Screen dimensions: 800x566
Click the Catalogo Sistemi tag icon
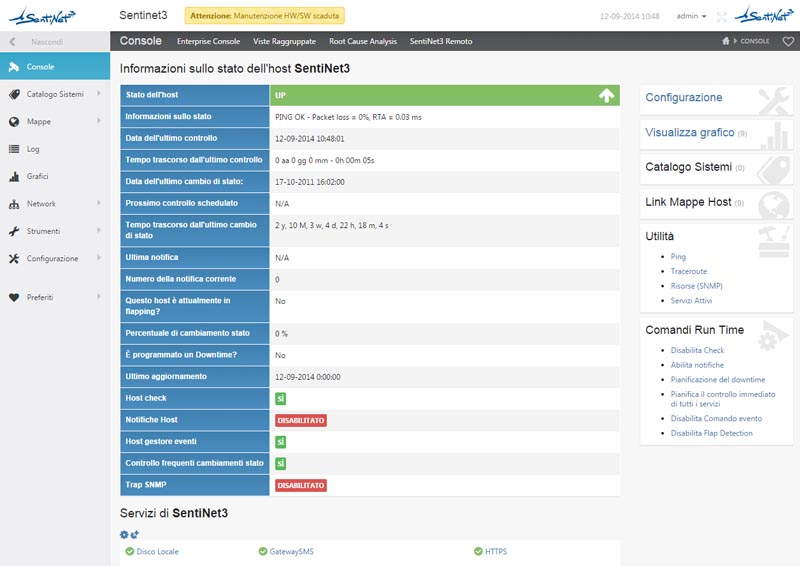[x=14, y=94]
